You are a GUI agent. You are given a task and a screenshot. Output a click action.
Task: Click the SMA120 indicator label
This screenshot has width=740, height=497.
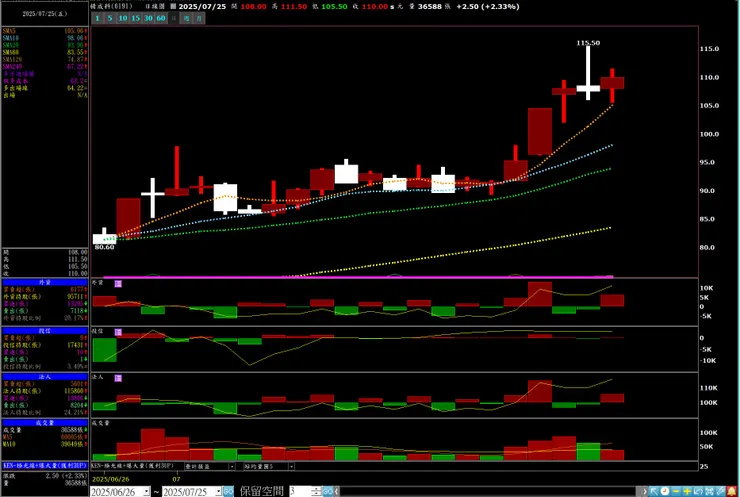(12, 59)
